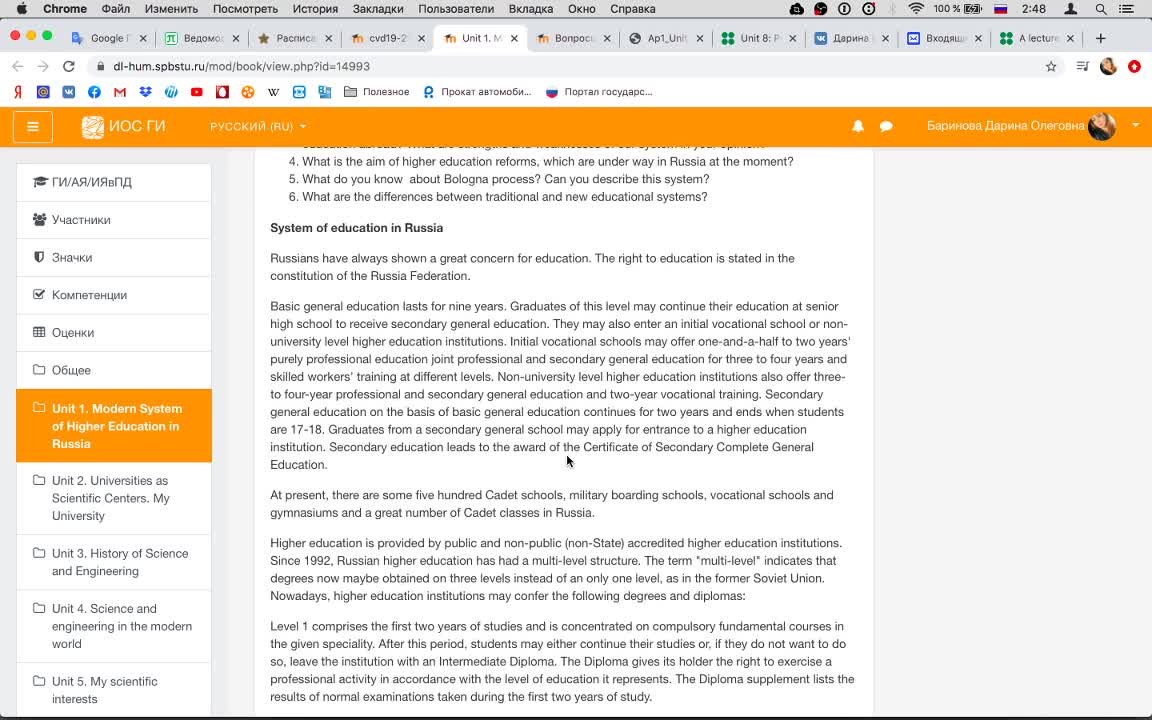Switch to the Ap1_Unit tab
This screenshot has height=720, width=1152.
pos(665,38)
